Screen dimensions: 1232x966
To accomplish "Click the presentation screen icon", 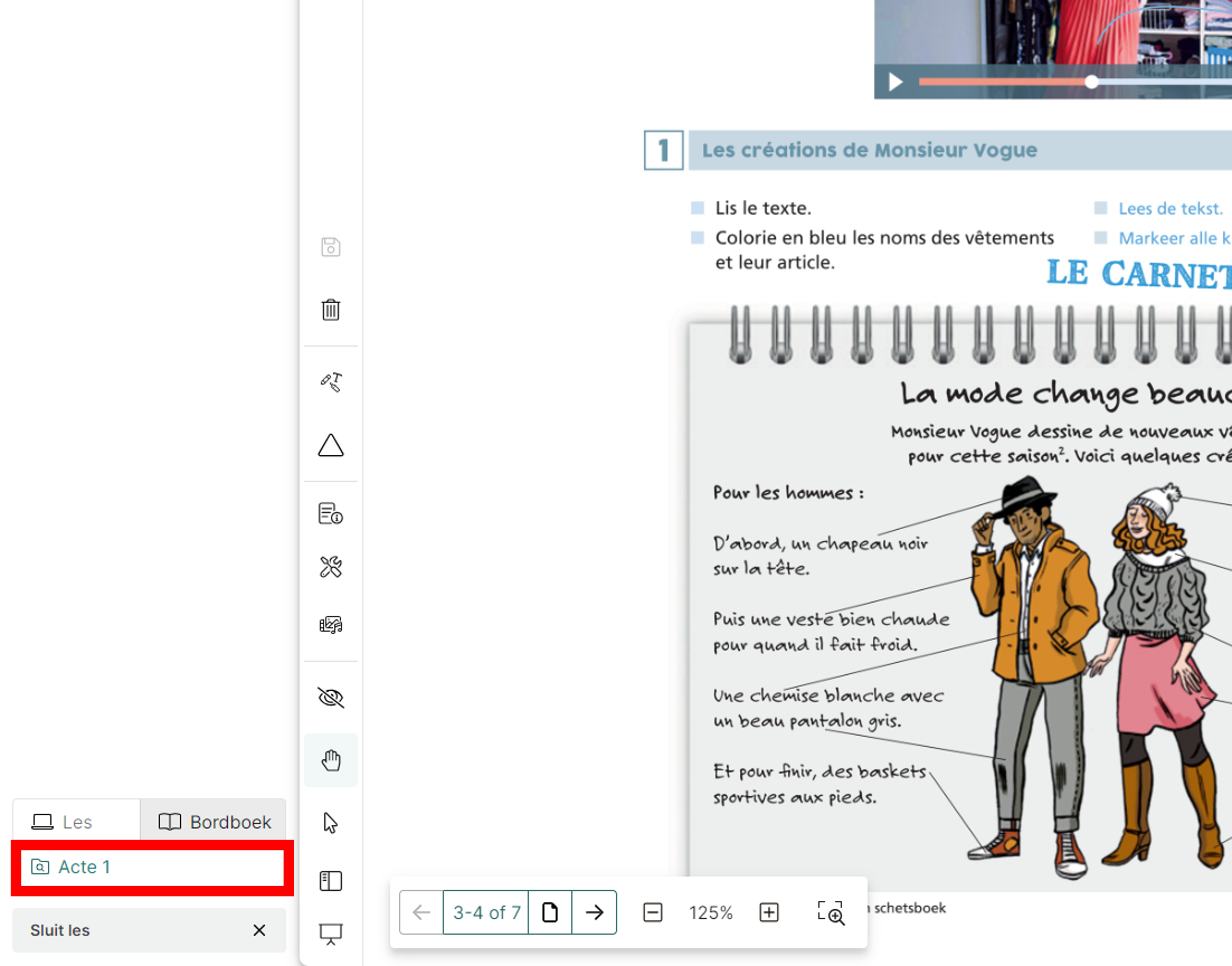I will 331,934.
